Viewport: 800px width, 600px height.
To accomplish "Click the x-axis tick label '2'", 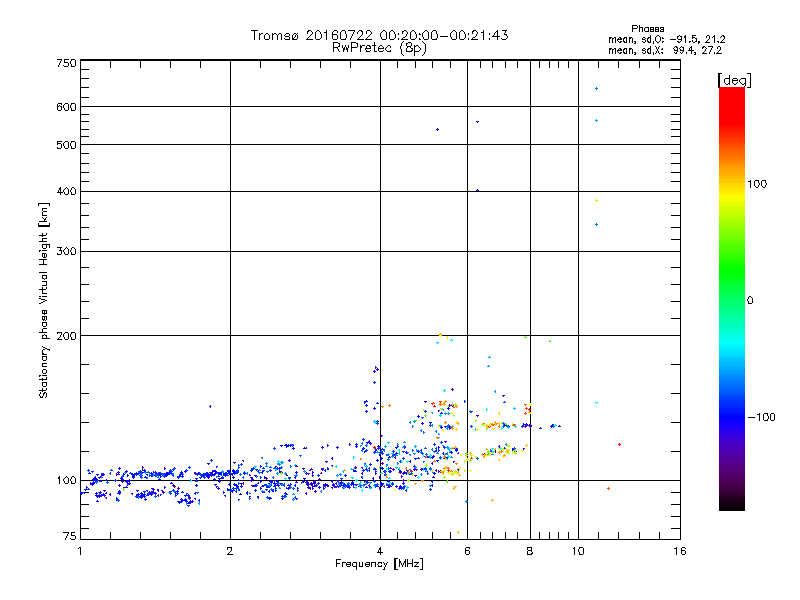I will point(230,551).
